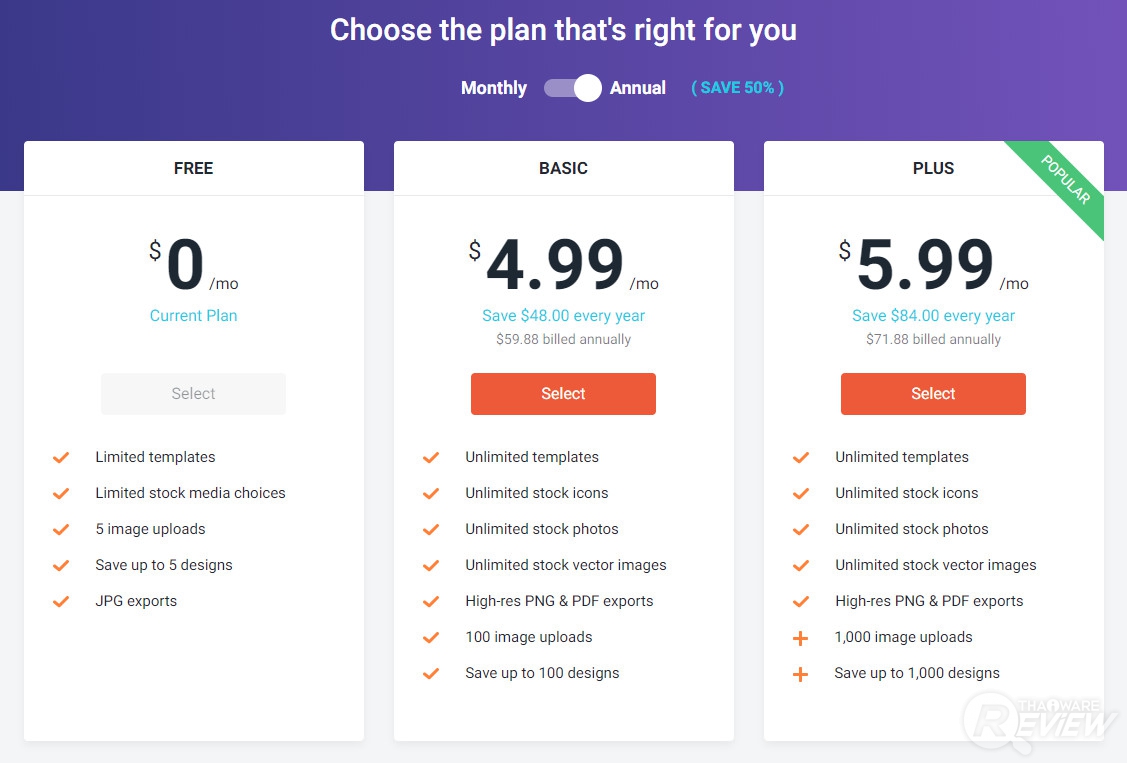This screenshot has height=763, width=1127.
Task: Click the FREE plan header
Action: click(x=193, y=168)
